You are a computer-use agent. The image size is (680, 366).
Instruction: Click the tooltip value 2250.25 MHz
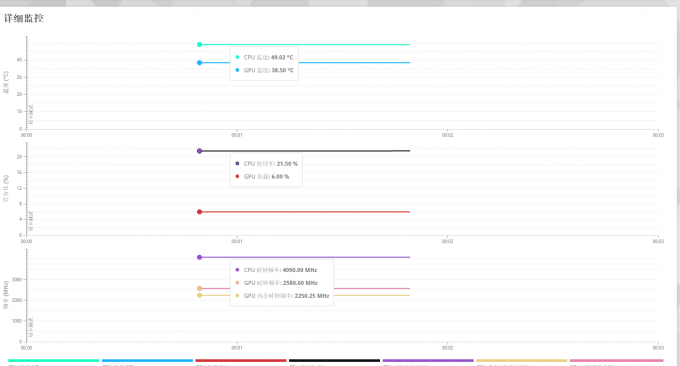[311, 296]
